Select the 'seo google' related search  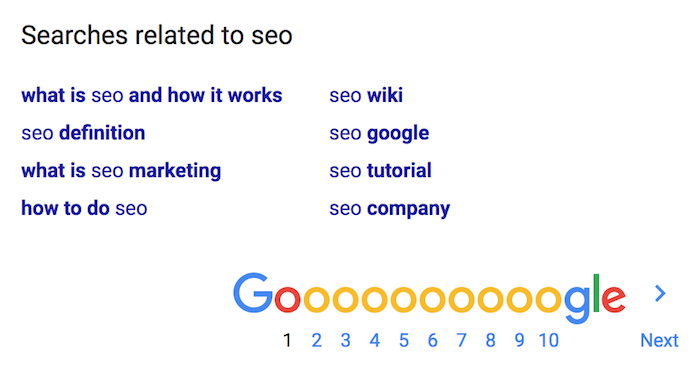(x=379, y=133)
